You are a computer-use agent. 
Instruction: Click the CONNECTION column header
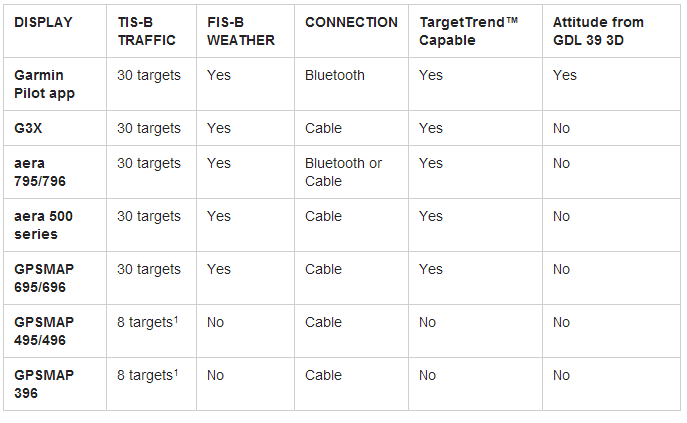(351, 22)
